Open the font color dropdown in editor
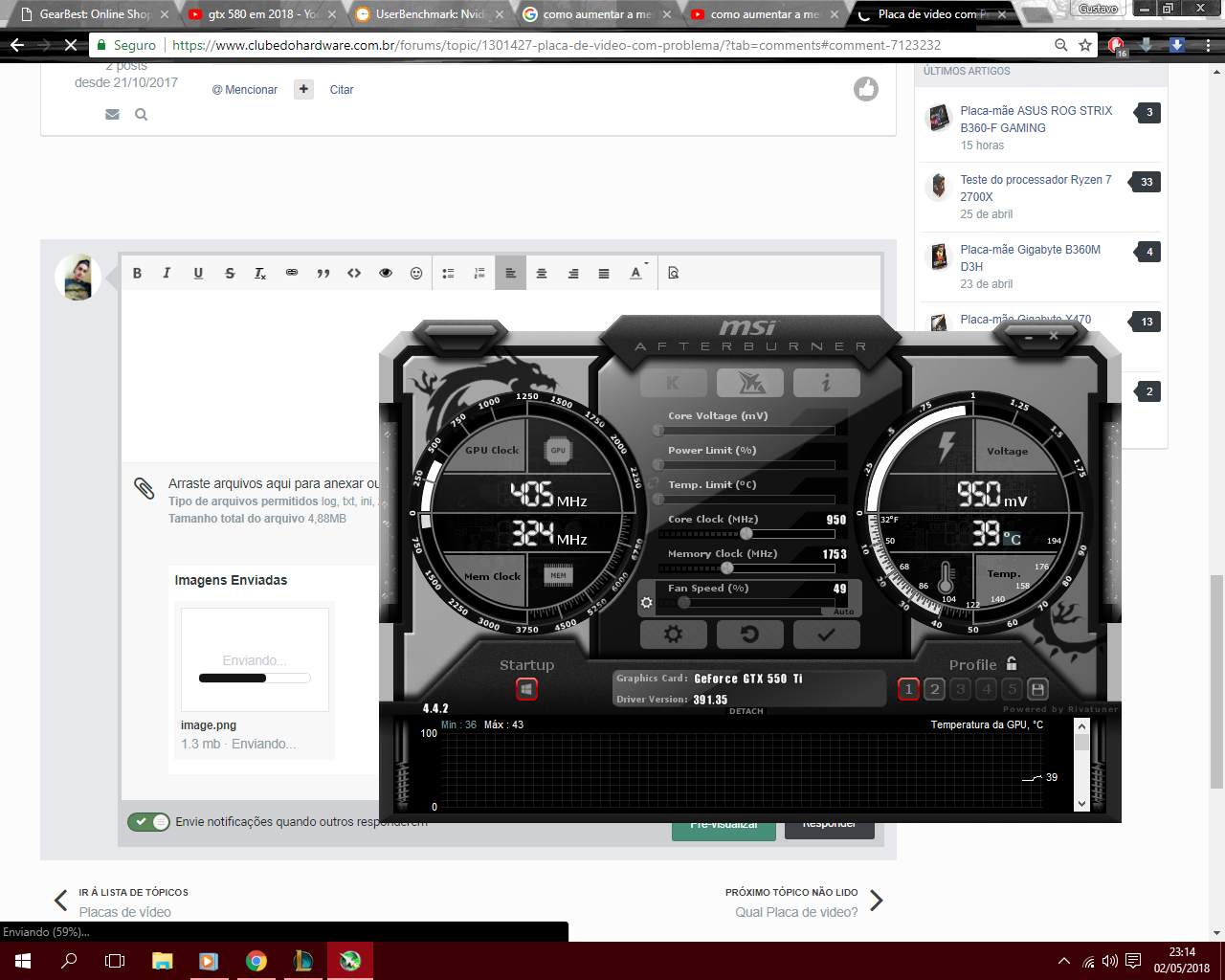1225x980 pixels. pyautogui.click(x=637, y=274)
